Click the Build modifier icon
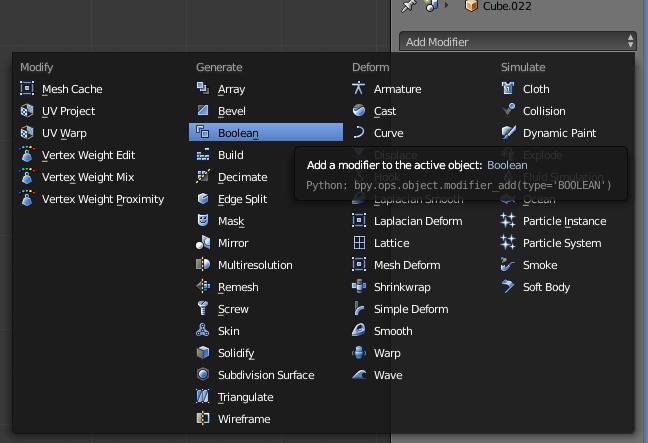 (x=202, y=155)
